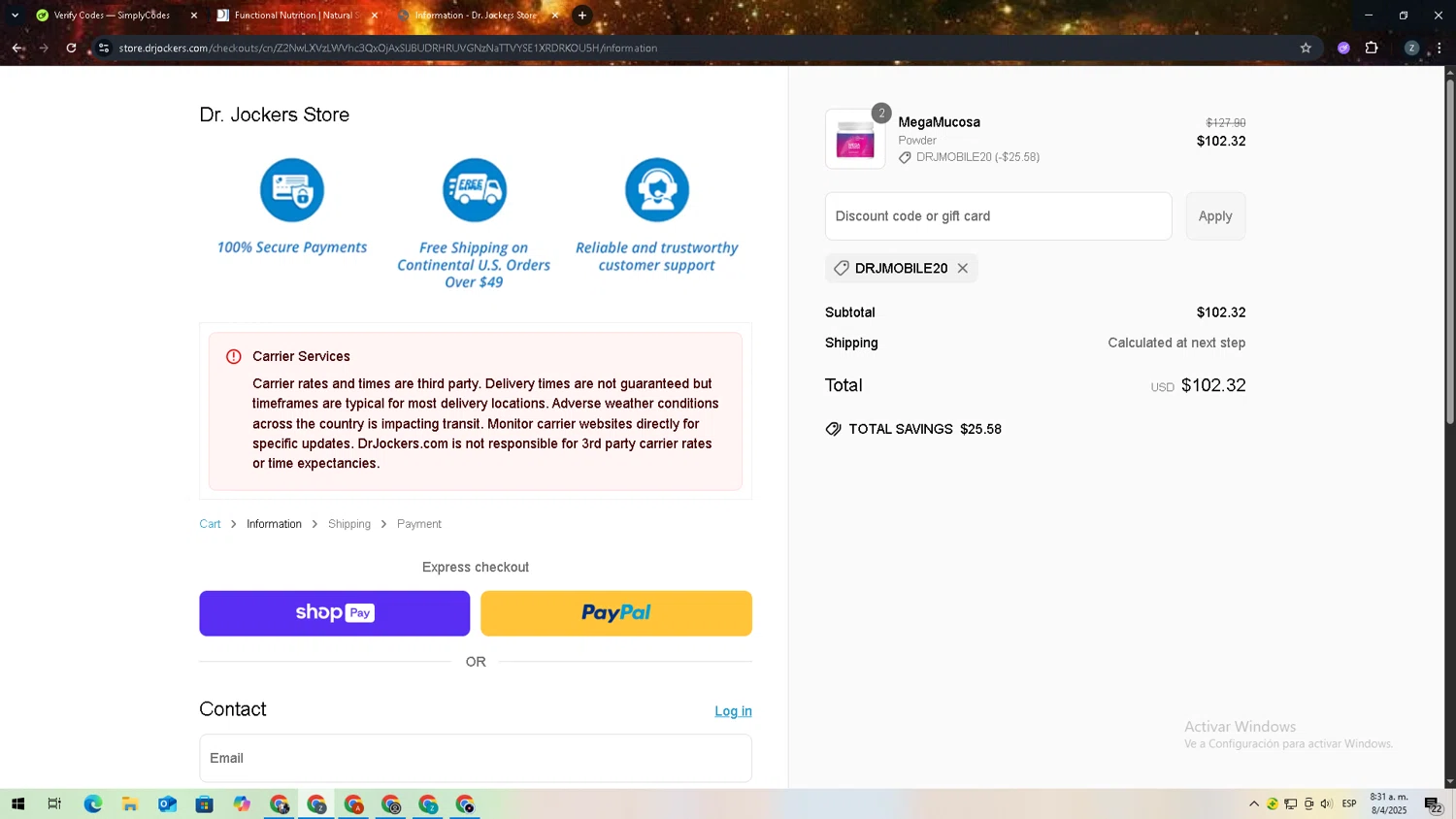Image resolution: width=1456 pixels, height=819 pixels.
Task: Click the Calculated at next step text
Action: [x=1176, y=343]
